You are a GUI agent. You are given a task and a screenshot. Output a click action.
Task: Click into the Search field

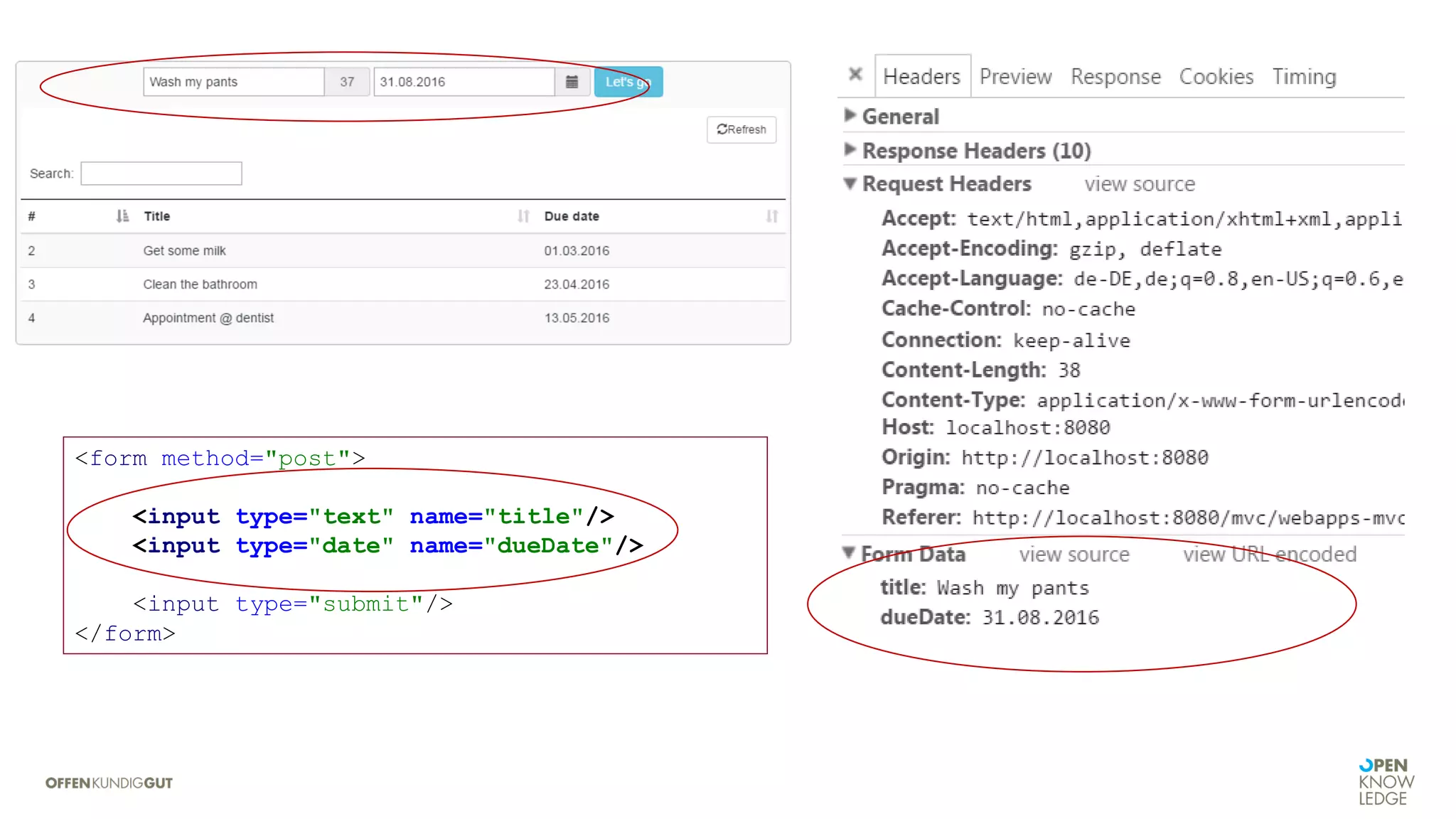coord(161,173)
